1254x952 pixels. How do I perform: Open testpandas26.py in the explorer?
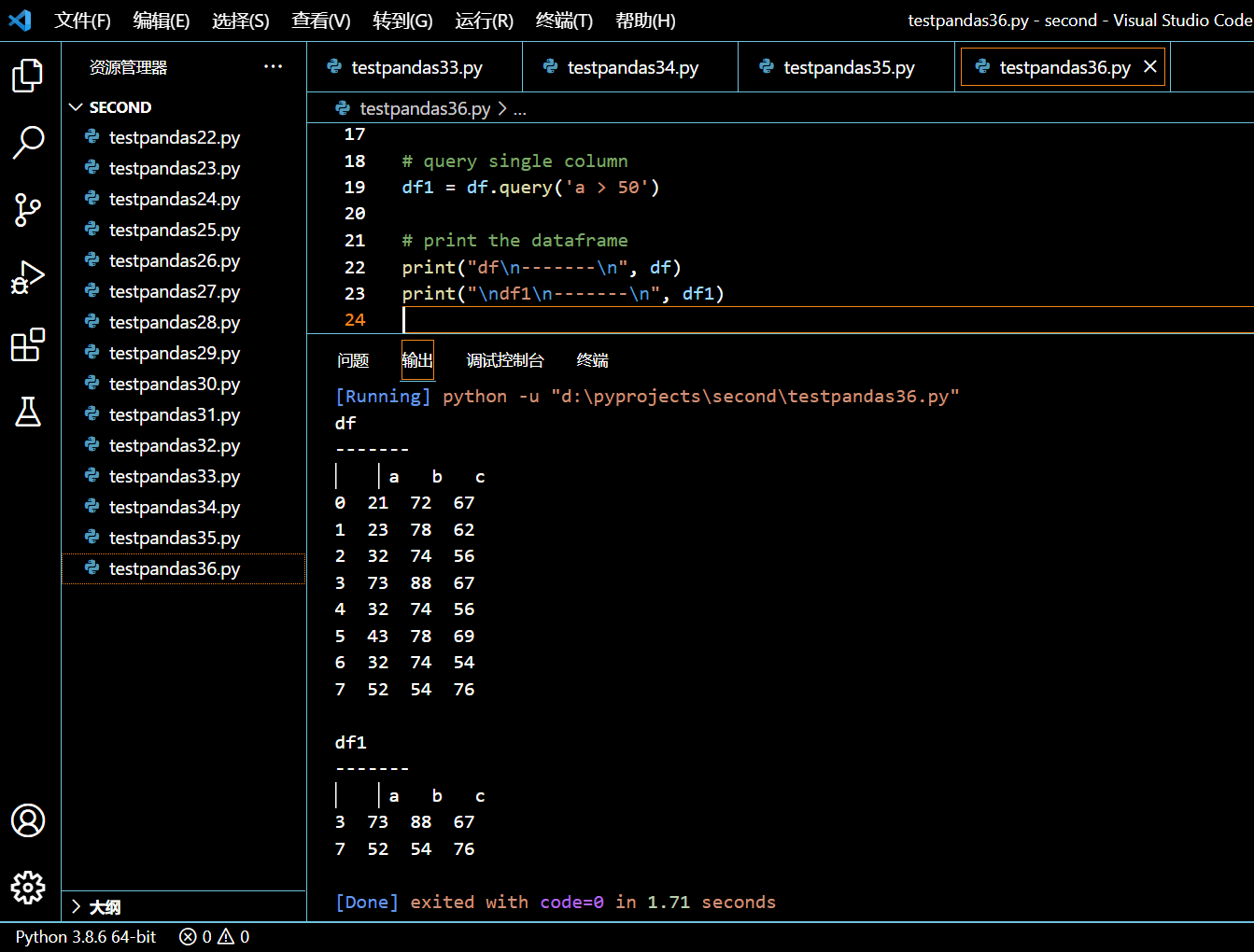click(x=183, y=260)
